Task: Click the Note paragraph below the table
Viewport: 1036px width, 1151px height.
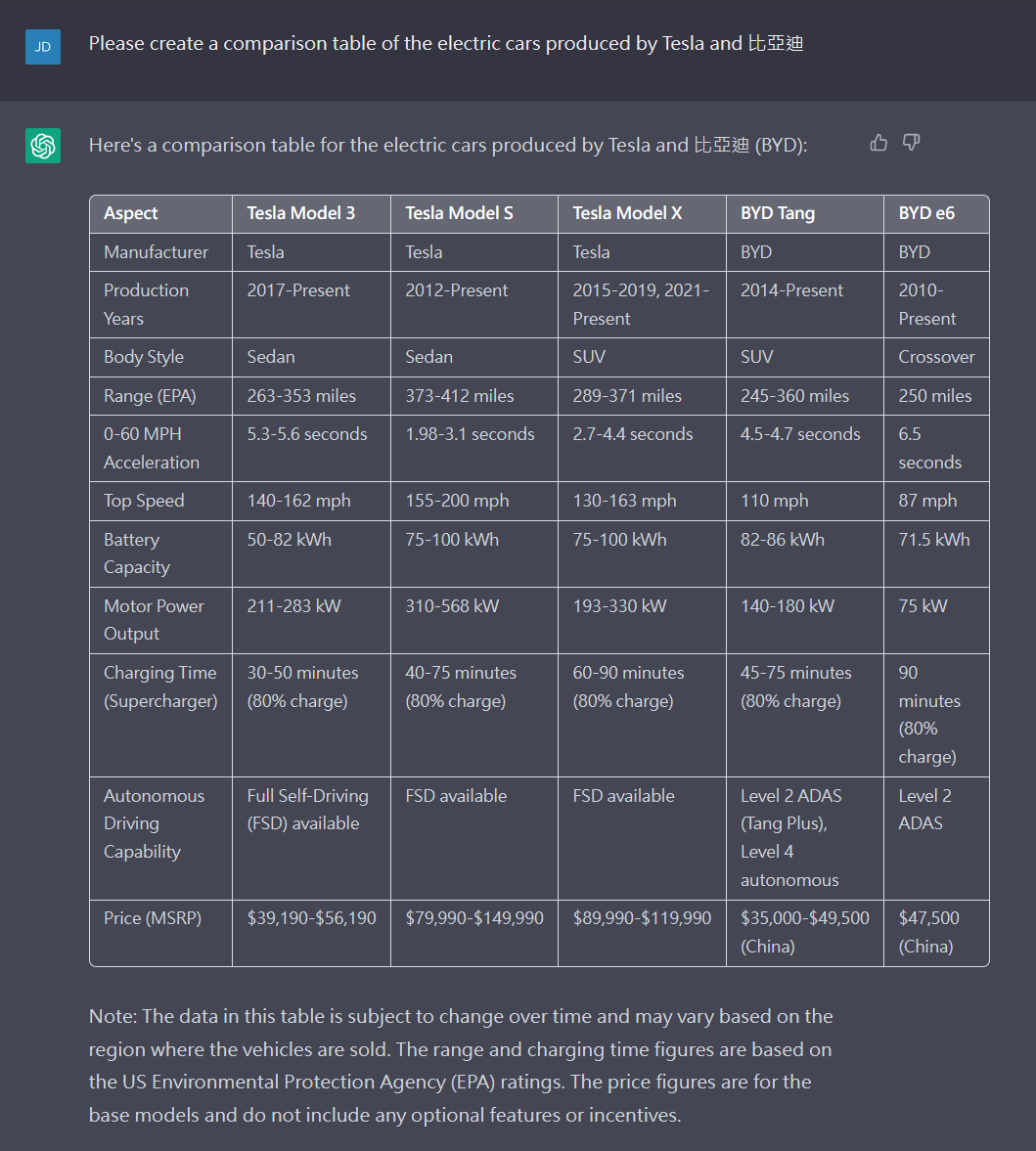Action: [461, 1065]
